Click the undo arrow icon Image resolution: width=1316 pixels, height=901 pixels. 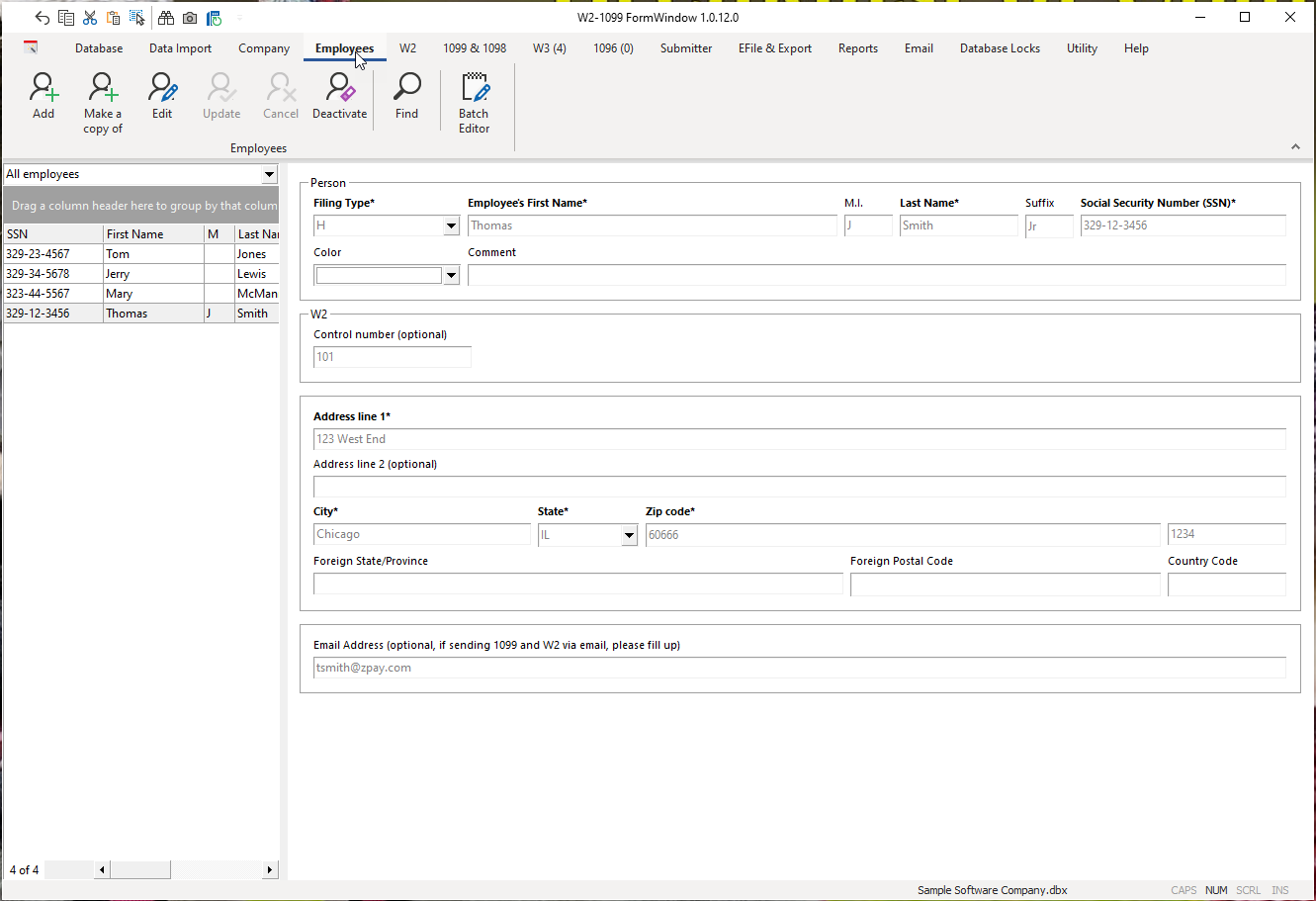(x=42, y=18)
